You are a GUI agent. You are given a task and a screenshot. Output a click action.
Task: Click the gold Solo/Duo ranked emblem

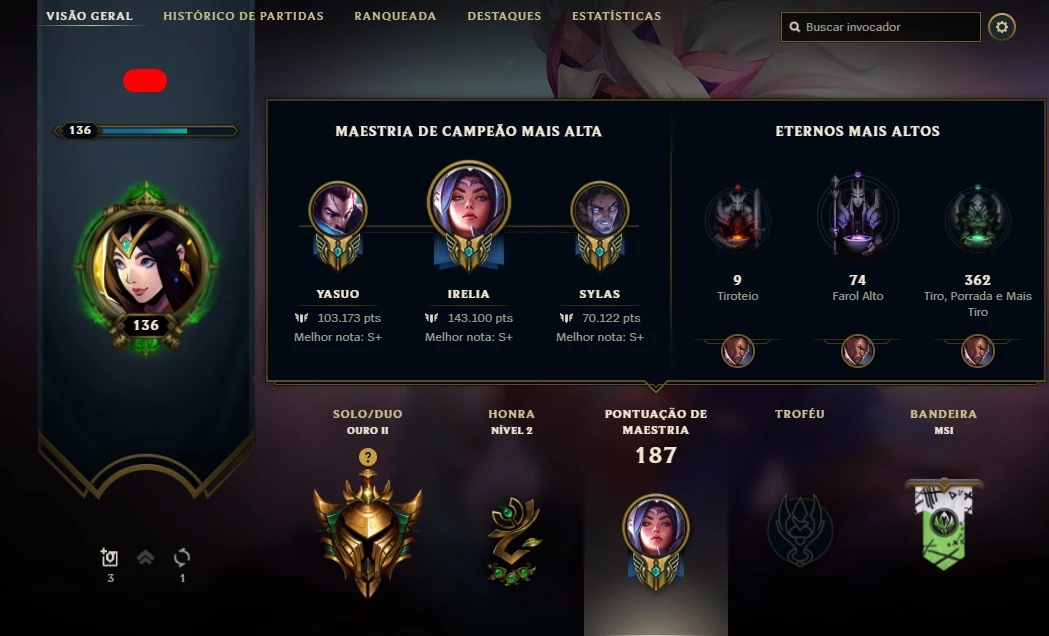(x=367, y=534)
